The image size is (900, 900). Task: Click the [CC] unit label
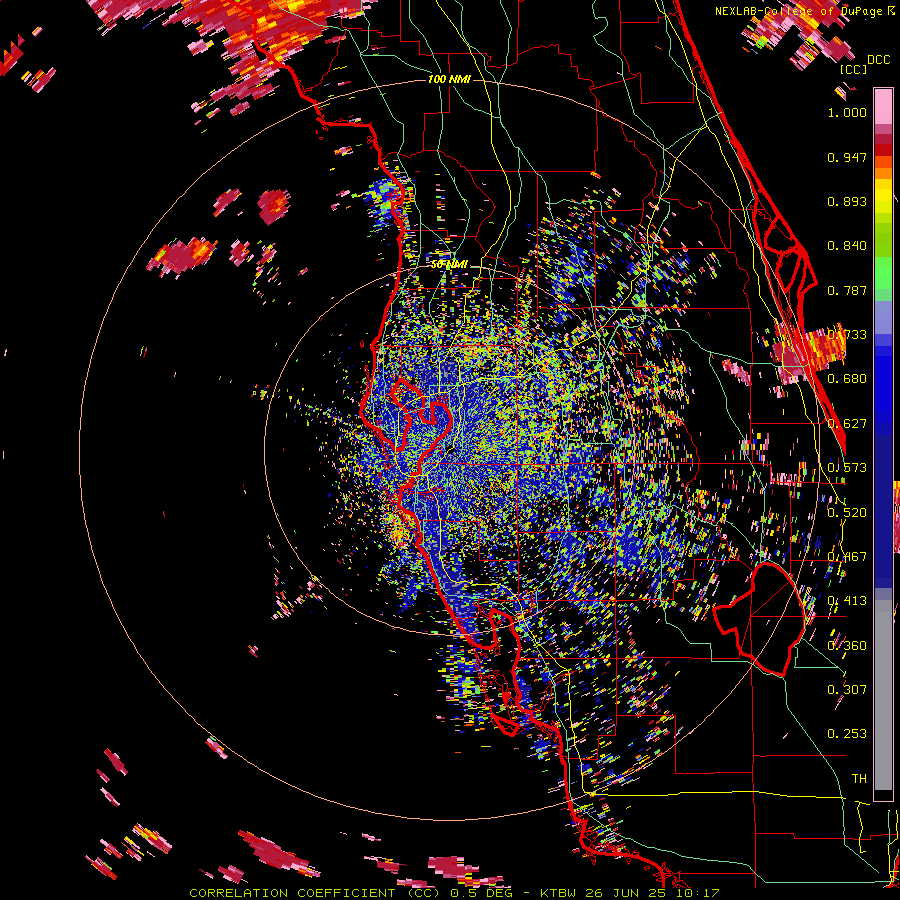pos(854,69)
